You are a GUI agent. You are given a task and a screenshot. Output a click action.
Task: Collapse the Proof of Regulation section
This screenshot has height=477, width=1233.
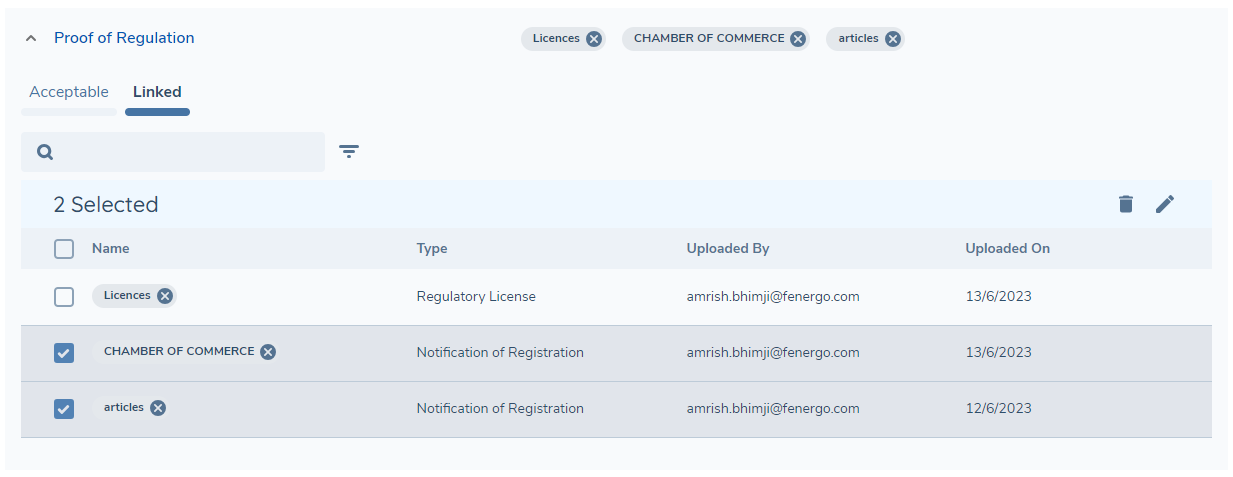click(31, 38)
